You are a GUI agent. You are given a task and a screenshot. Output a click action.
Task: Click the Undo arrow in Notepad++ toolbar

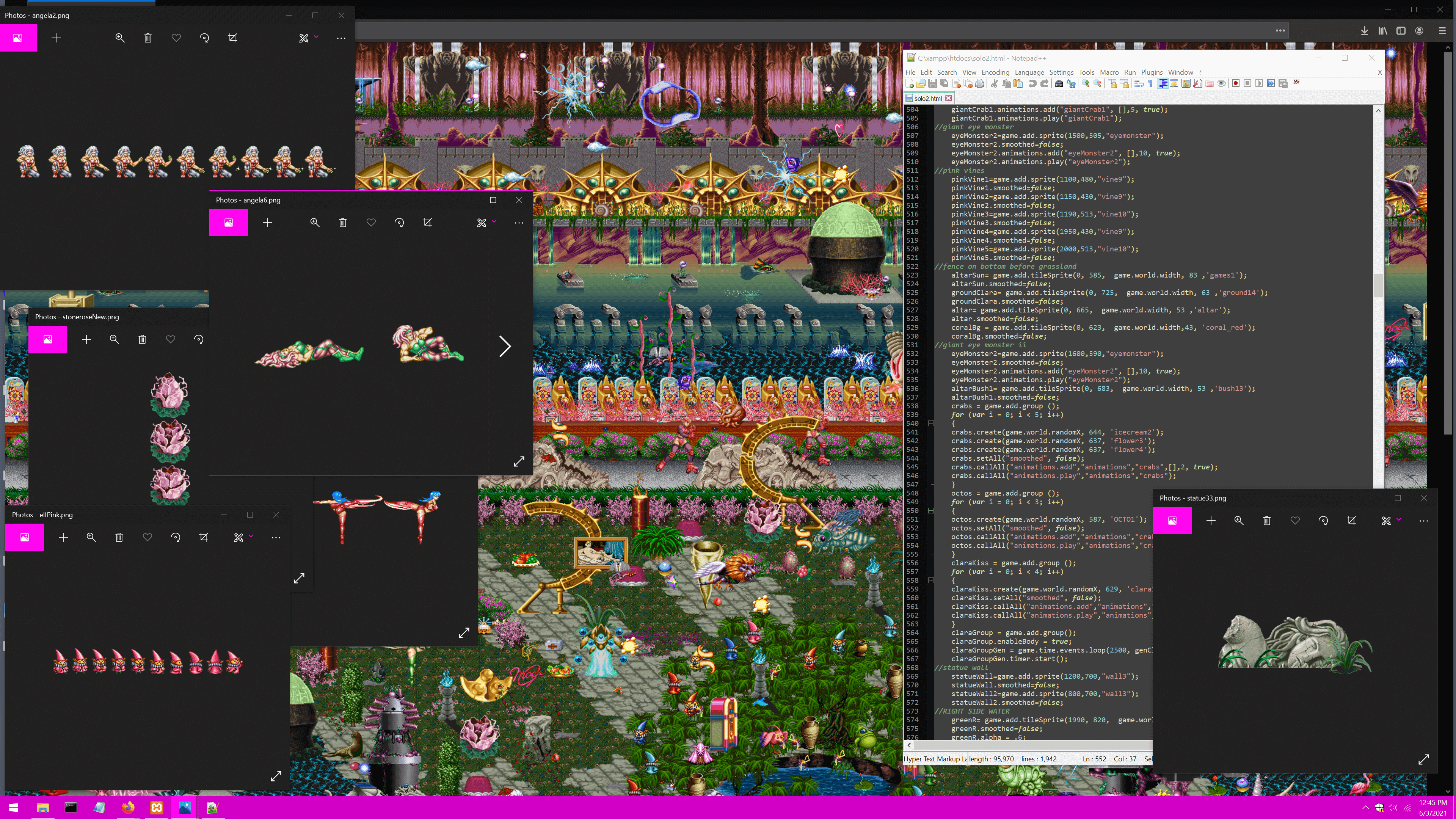click(1032, 84)
